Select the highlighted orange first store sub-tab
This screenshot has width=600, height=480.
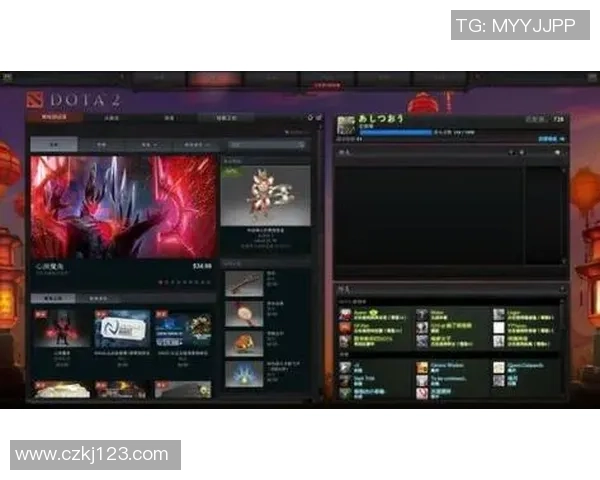[54, 117]
